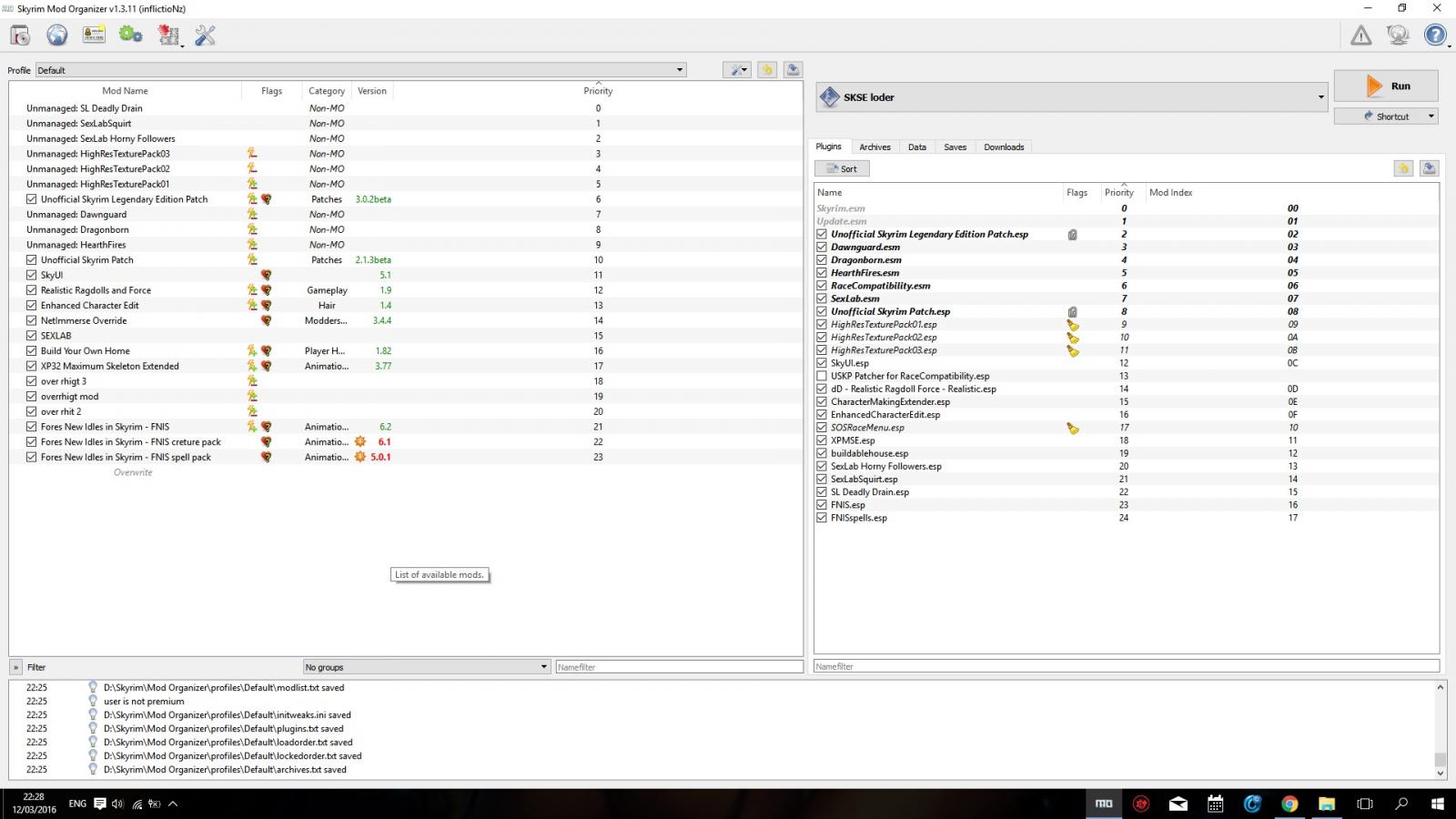Open Chrome from the taskbar

pyautogui.click(x=1289, y=804)
